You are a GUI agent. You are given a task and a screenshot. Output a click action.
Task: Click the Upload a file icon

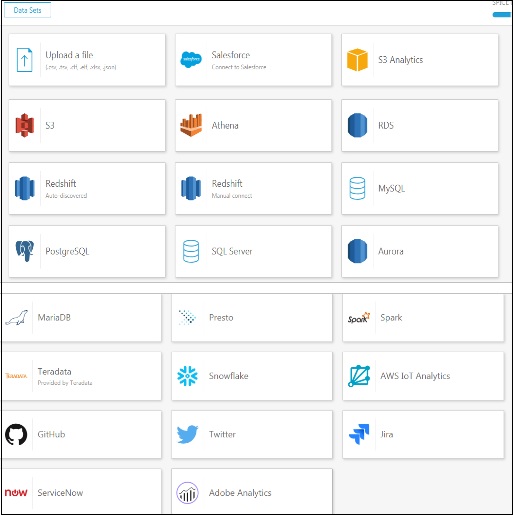pos(24,60)
